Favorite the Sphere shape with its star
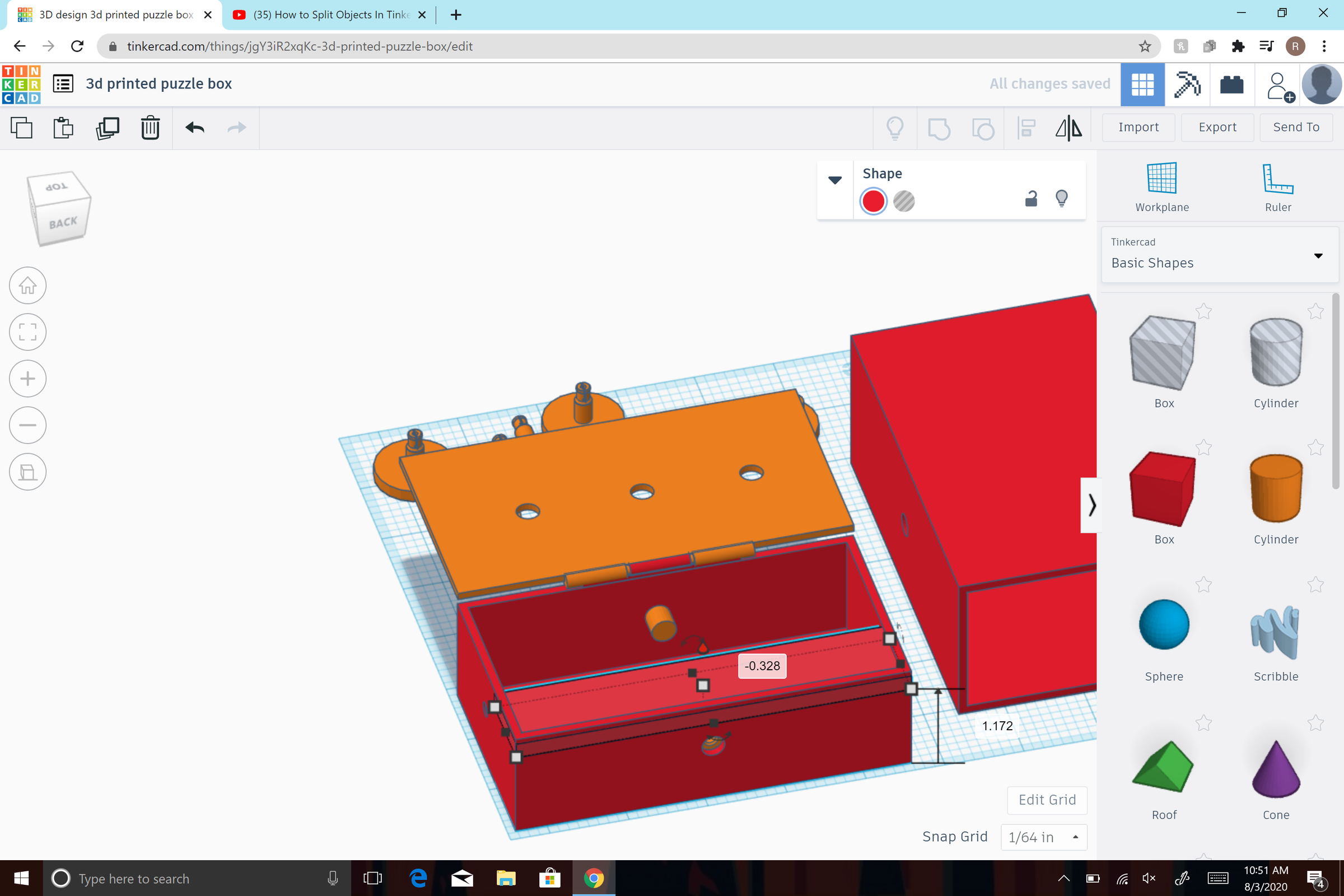 point(1203,584)
